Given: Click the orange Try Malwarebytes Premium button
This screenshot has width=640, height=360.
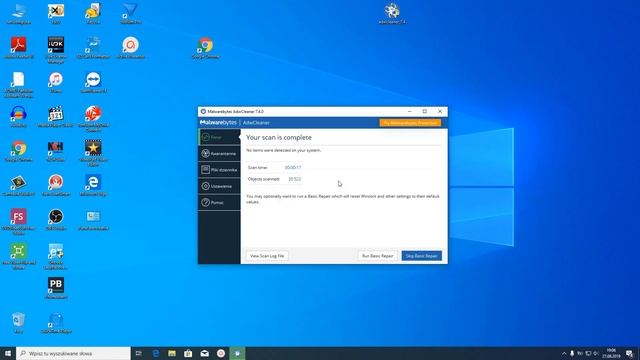Looking at the screenshot, I should tap(410, 123).
